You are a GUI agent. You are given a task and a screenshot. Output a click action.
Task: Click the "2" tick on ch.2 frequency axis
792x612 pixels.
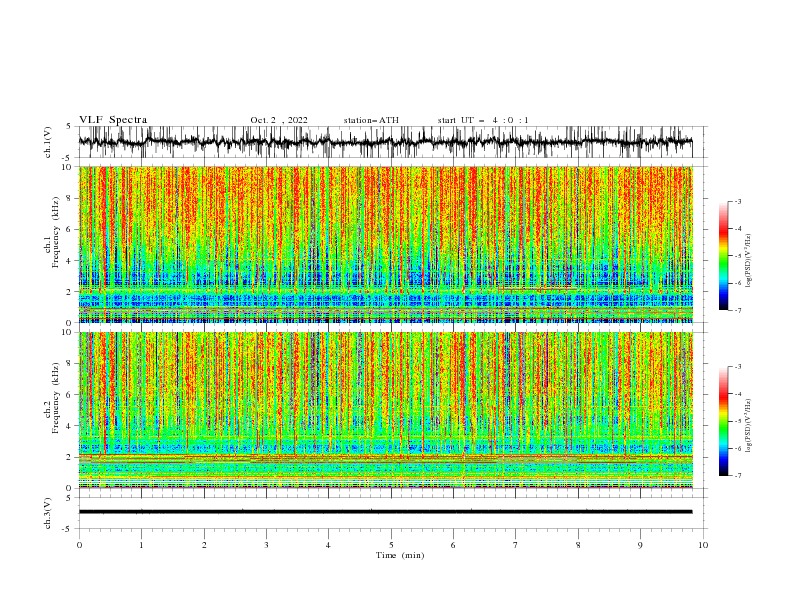click(x=69, y=457)
